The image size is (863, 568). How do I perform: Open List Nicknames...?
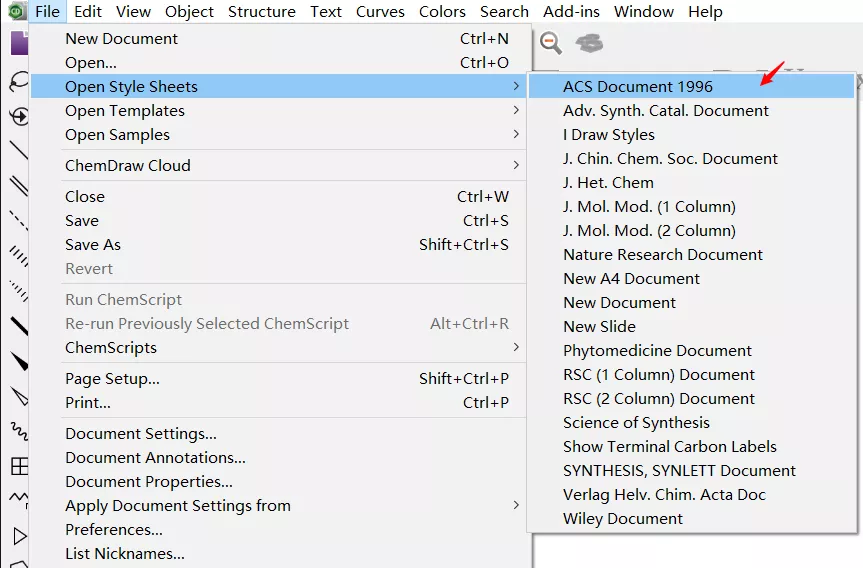pyautogui.click(x=279, y=554)
